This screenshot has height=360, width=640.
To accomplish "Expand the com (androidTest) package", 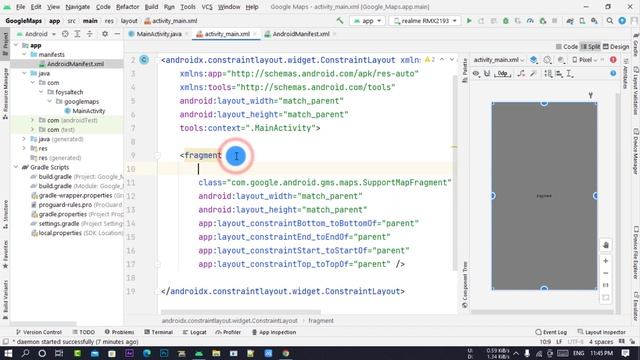I will coord(33,120).
